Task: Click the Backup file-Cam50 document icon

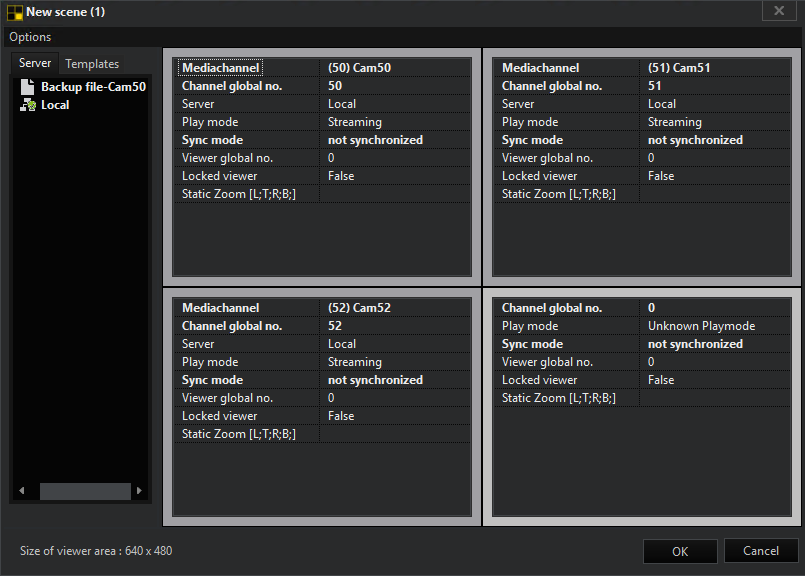Action: point(27,87)
